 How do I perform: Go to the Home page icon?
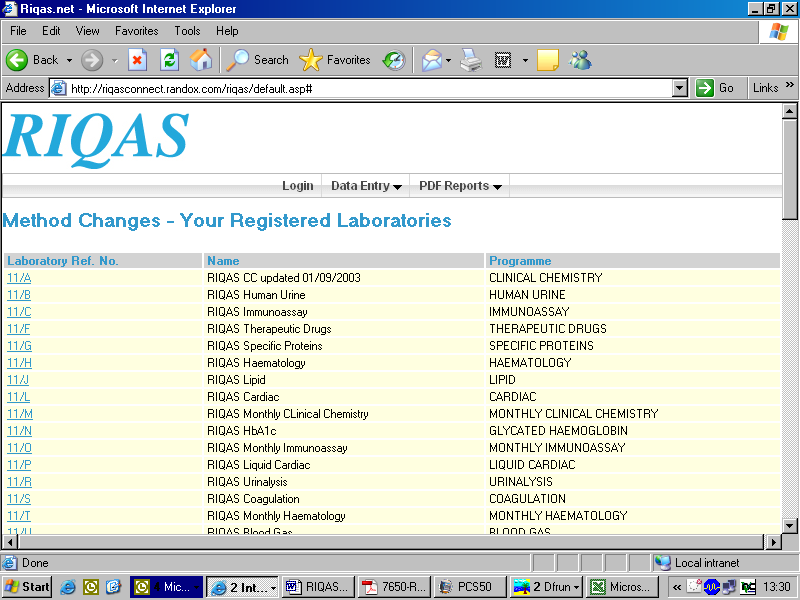pos(201,60)
